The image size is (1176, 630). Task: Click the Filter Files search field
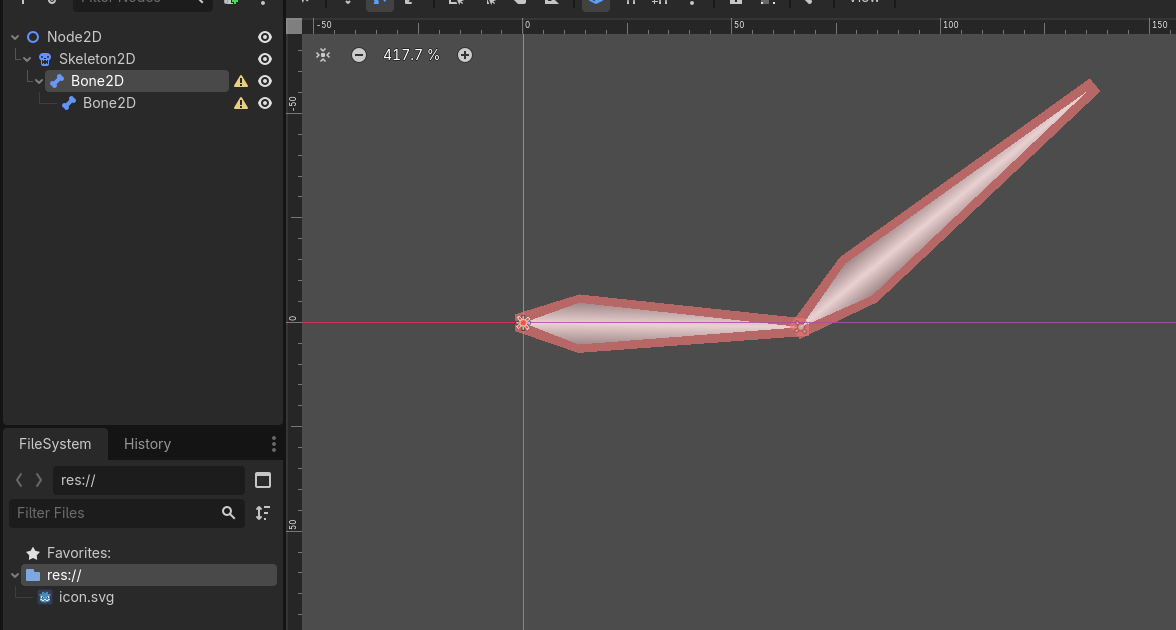pyautogui.click(x=115, y=513)
